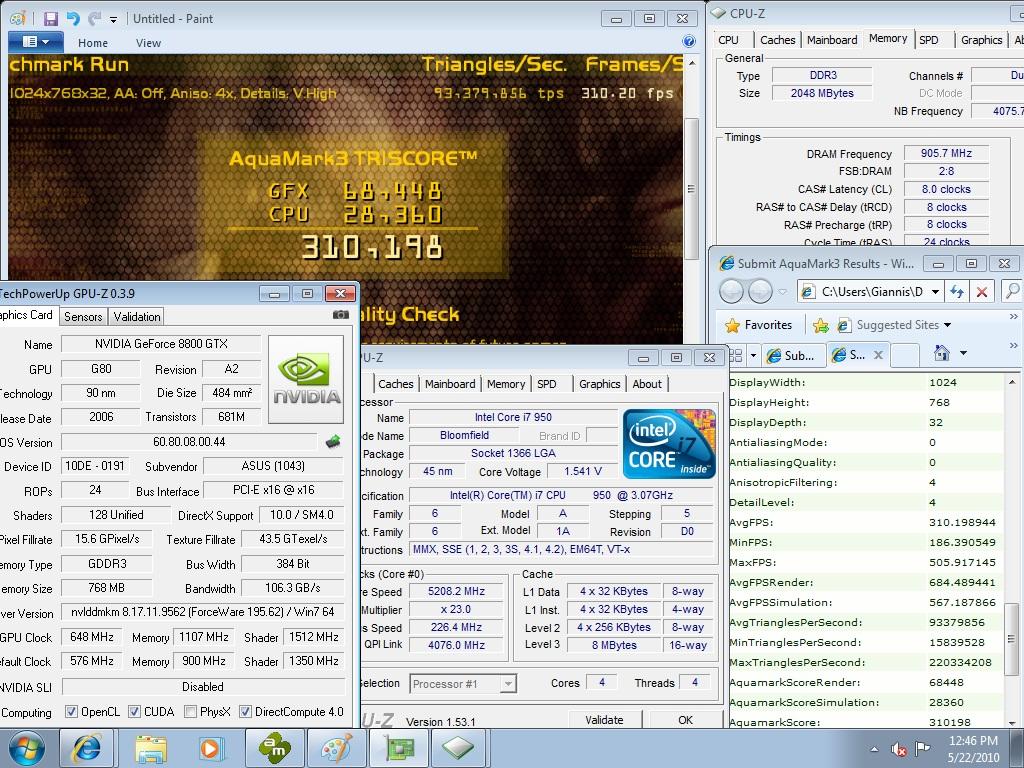Click the camera screenshot icon in GPU-Z
Image resolution: width=1024 pixels, height=768 pixels.
click(x=341, y=315)
